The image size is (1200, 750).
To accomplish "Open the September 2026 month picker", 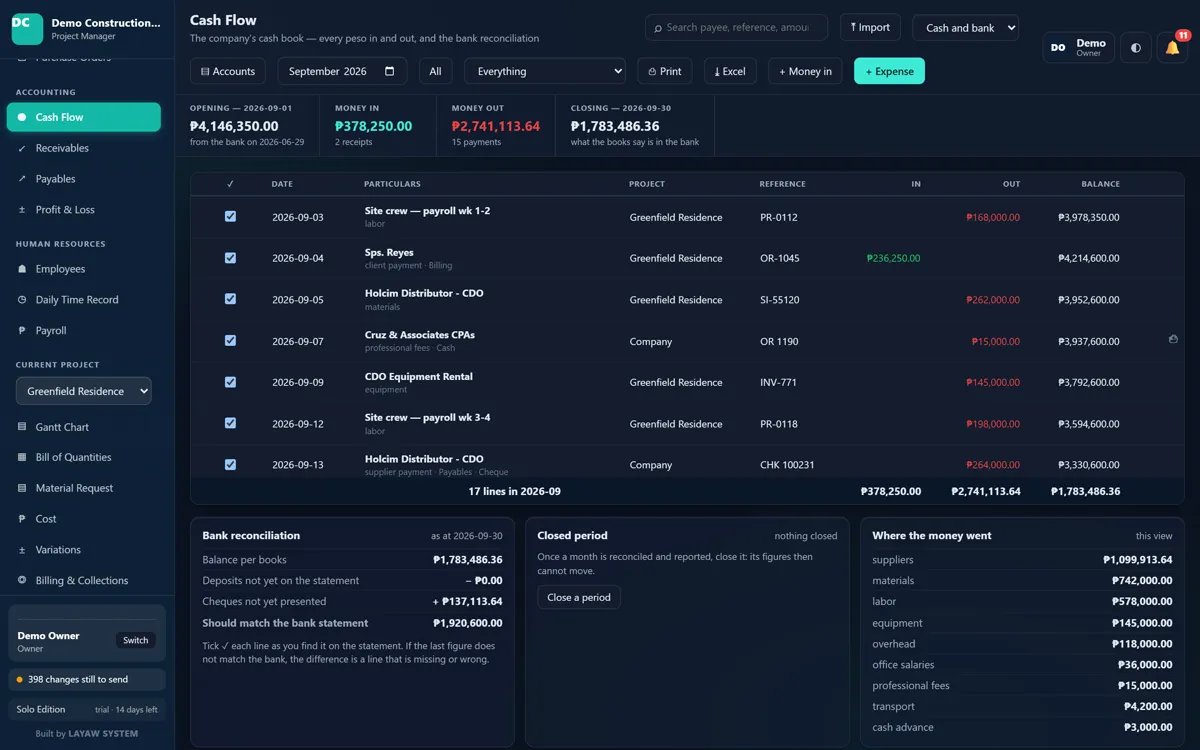I will tap(342, 71).
